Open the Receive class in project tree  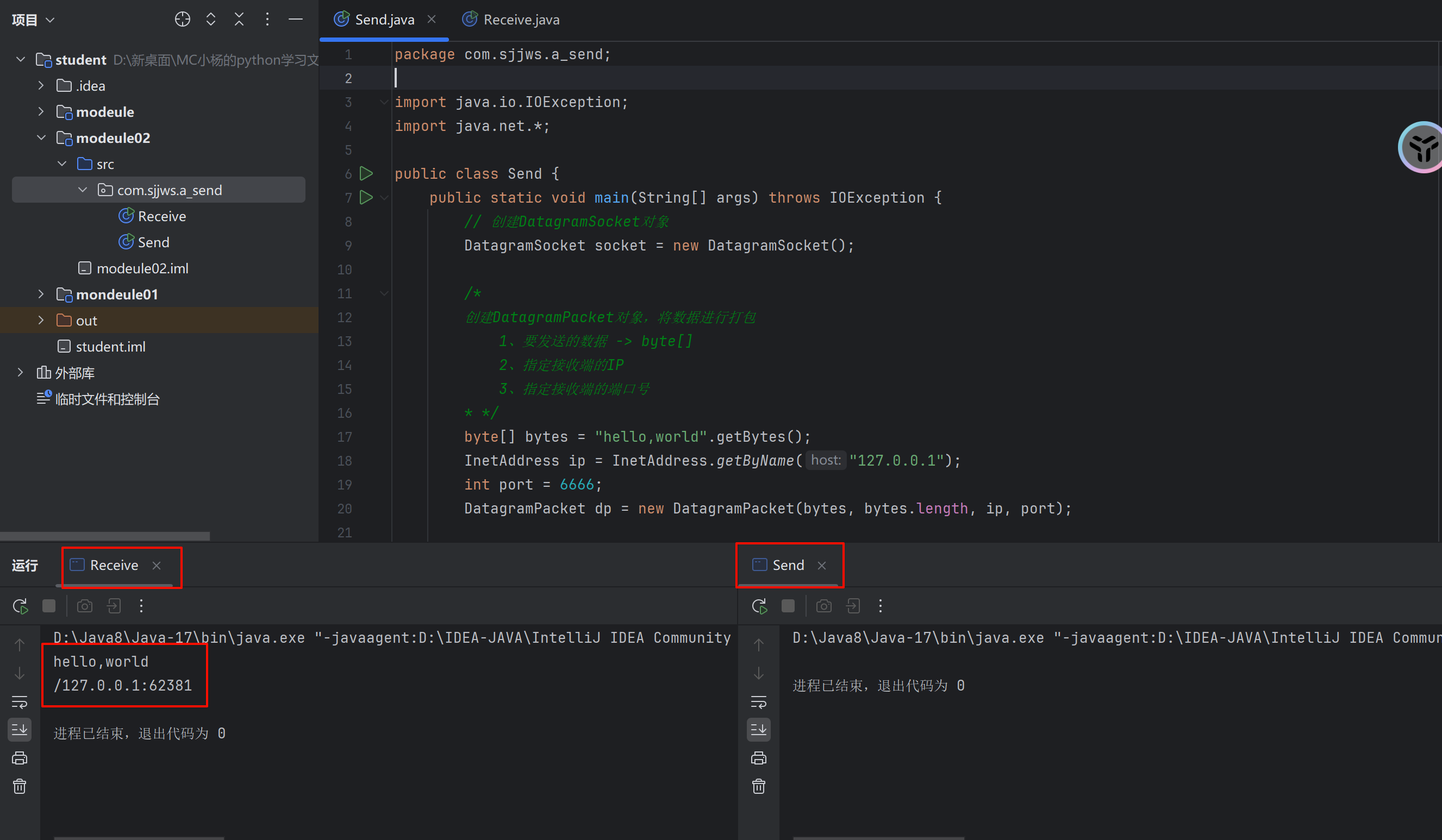[161, 216]
